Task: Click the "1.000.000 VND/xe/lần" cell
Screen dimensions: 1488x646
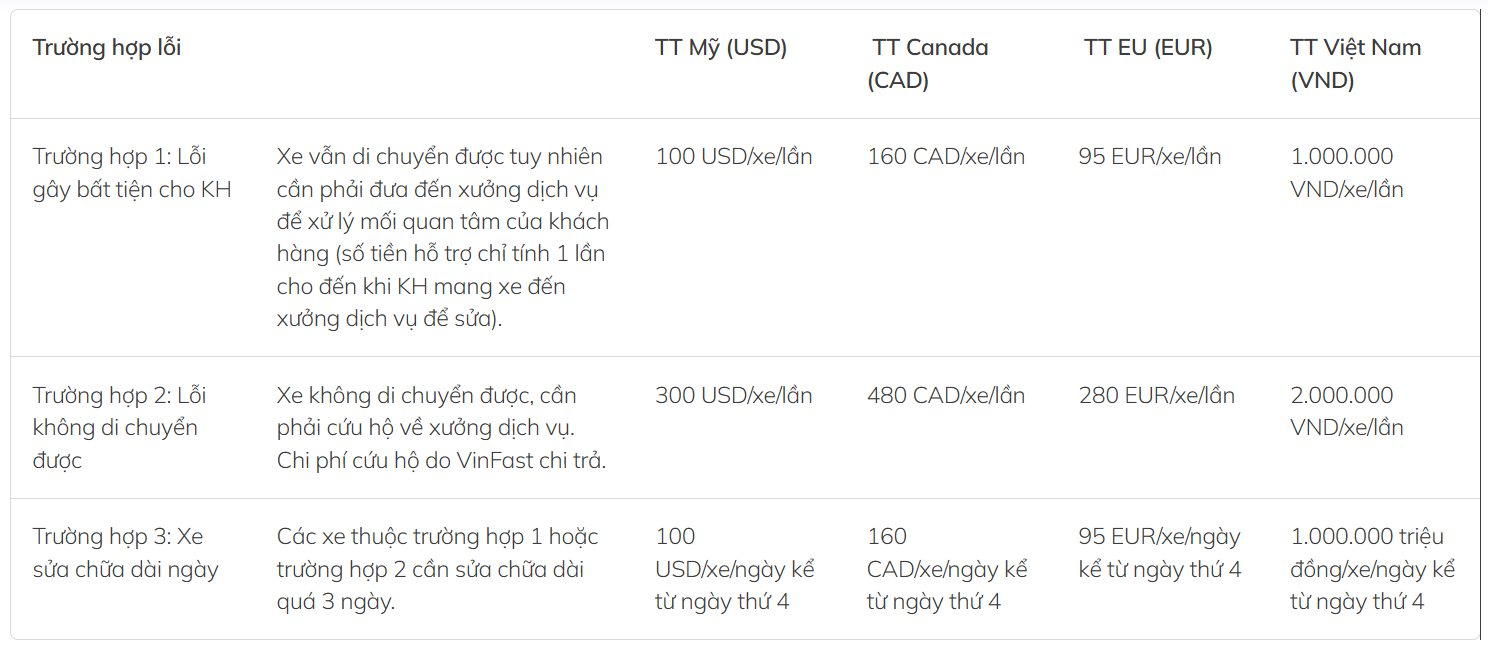Action: [1347, 172]
